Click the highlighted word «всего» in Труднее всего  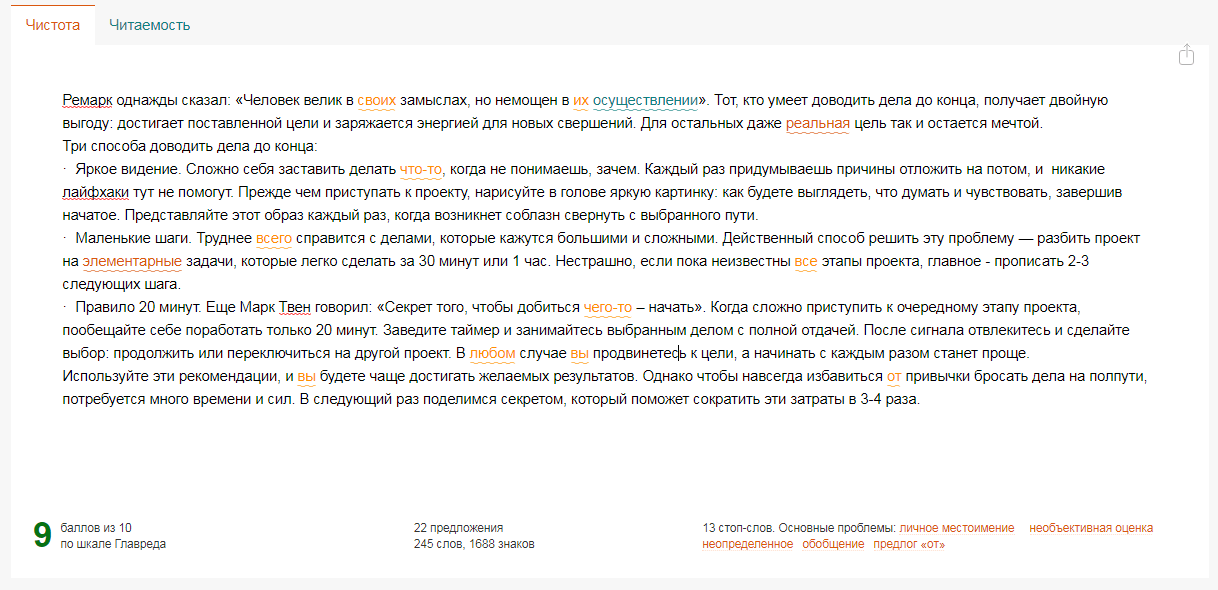pyautogui.click(x=274, y=239)
